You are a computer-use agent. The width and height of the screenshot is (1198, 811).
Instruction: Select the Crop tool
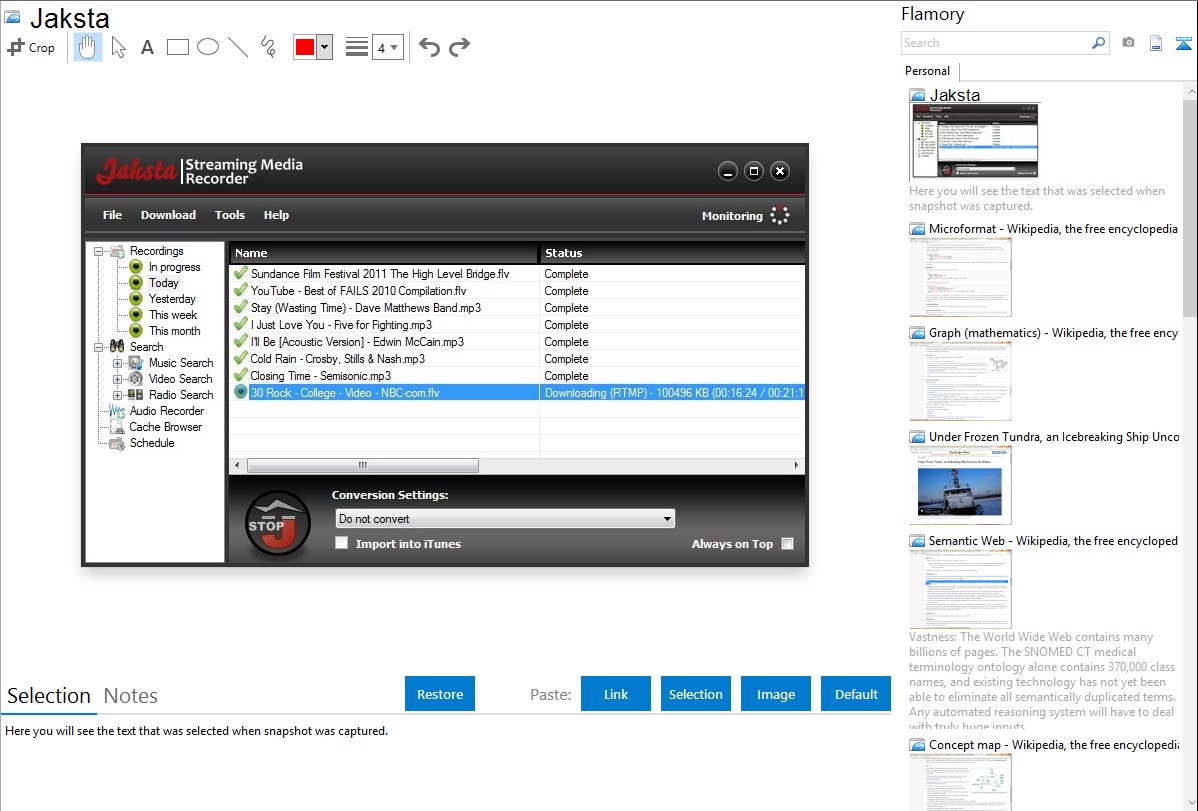(31, 47)
